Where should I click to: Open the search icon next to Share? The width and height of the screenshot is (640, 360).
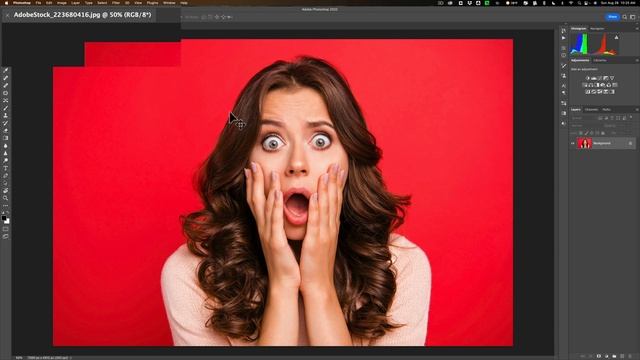point(624,17)
